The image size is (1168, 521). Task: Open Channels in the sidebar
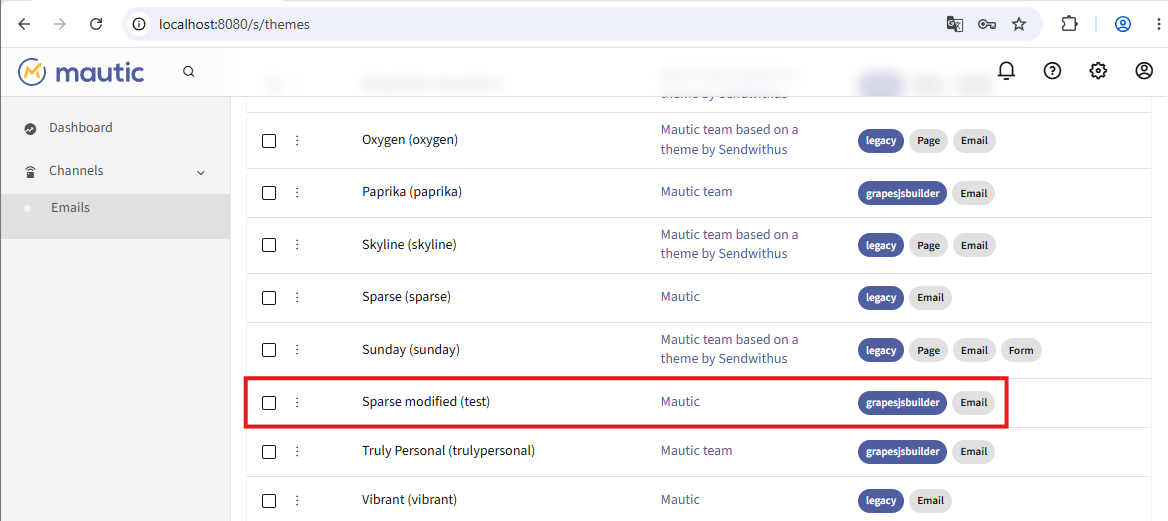tap(76, 171)
